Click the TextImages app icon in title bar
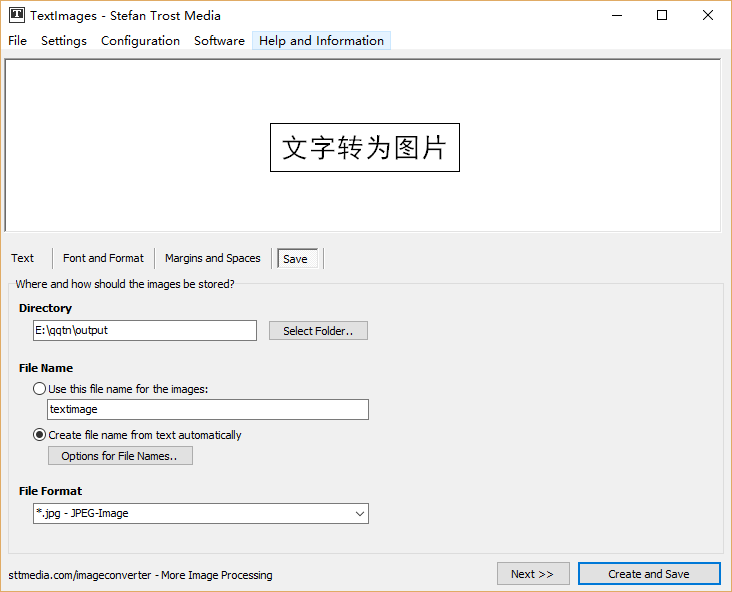This screenshot has height=592, width=732. coord(16,15)
